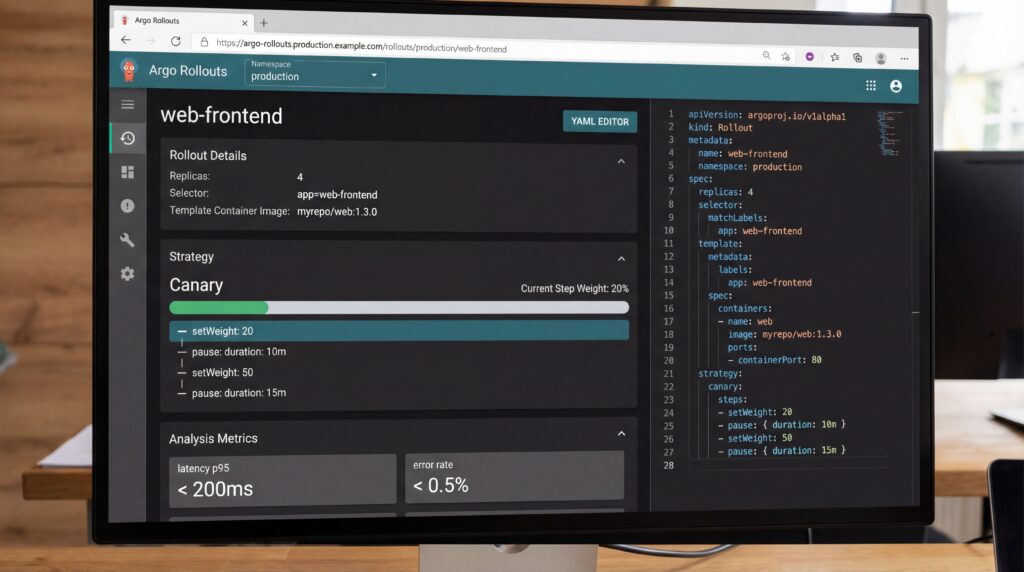This screenshot has height=572, width=1024.
Task: Click the zoom magnifier icon in address bar
Action: [767, 56]
